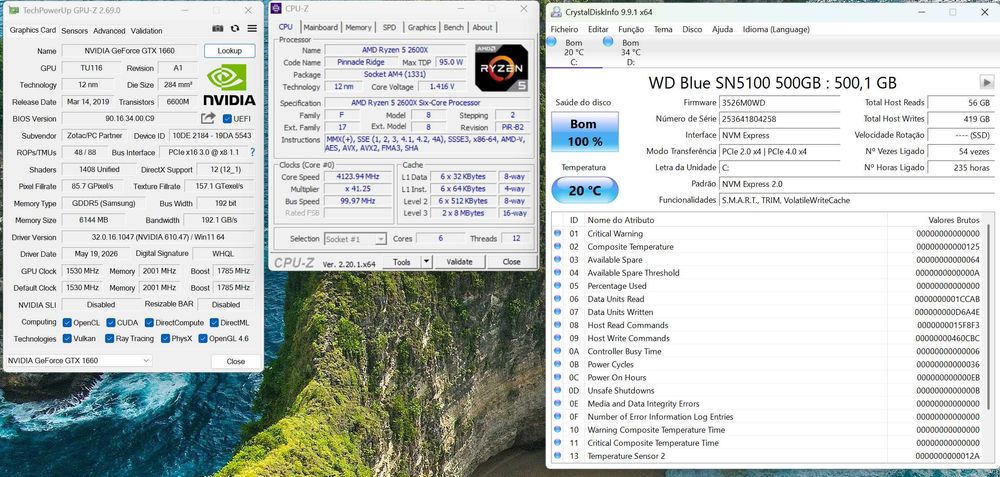Open the Tema menu in CrystalDiskInfo
Screen dimensions: 1000x477
click(x=663, y=29)
